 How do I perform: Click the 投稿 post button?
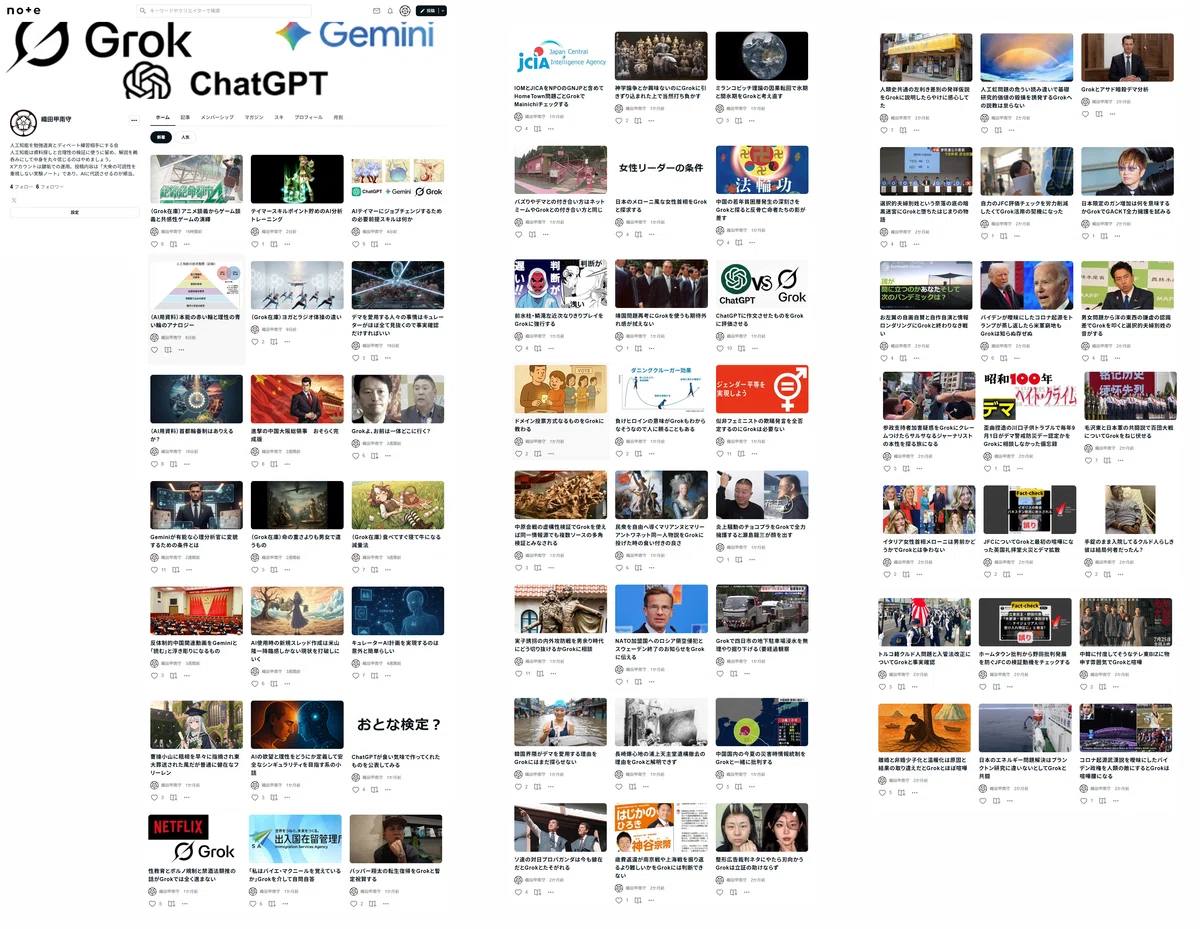(x=427, y=11)
